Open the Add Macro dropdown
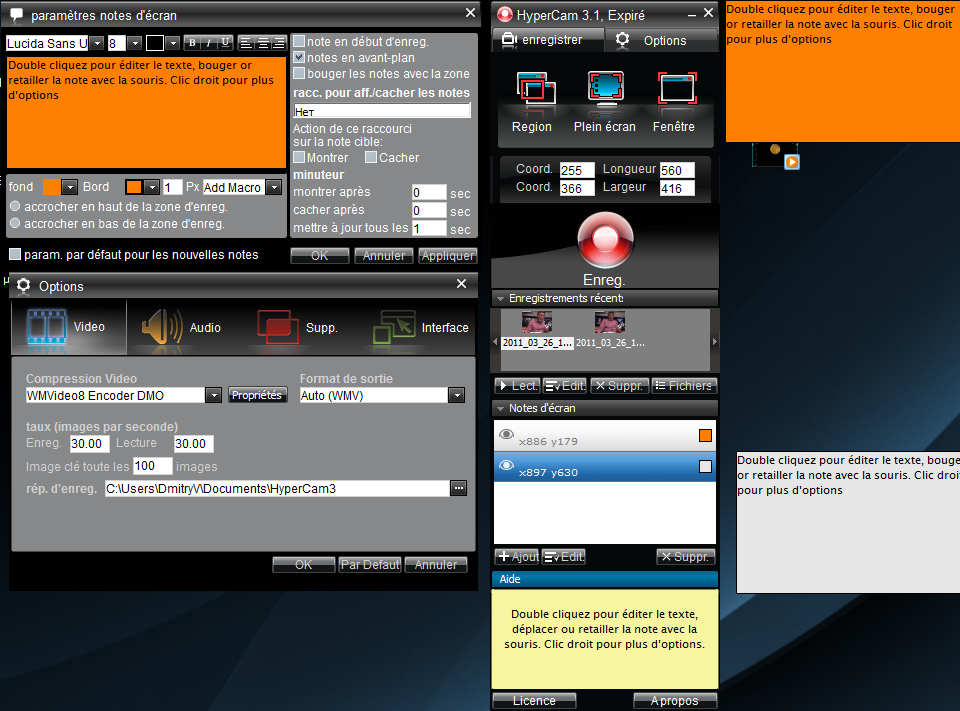 coord(274,187)
